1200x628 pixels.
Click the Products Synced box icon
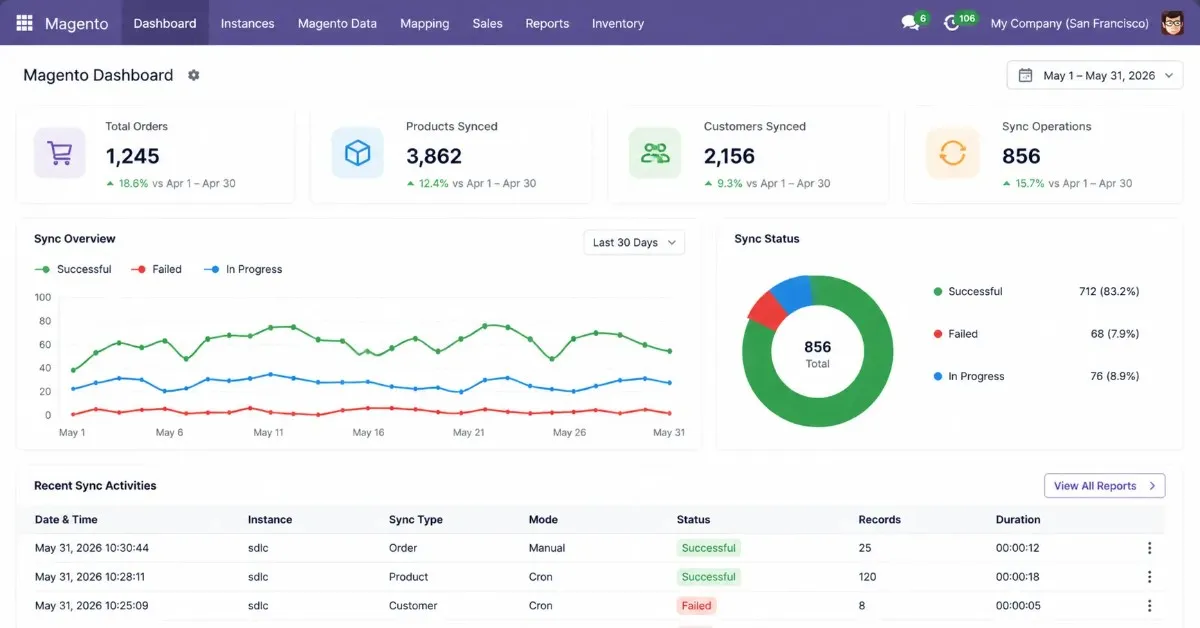357,153
